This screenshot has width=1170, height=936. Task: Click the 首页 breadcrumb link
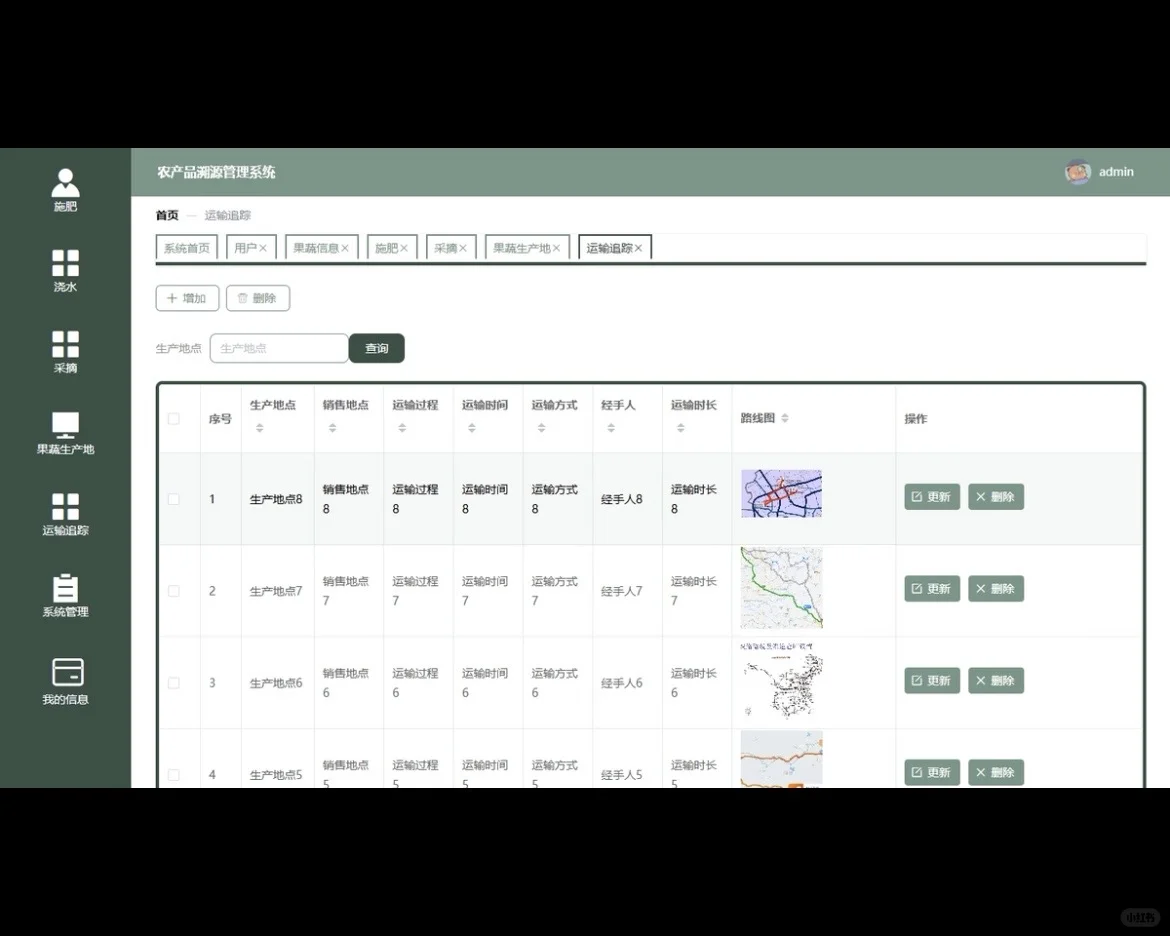click(x=167, y=215)
